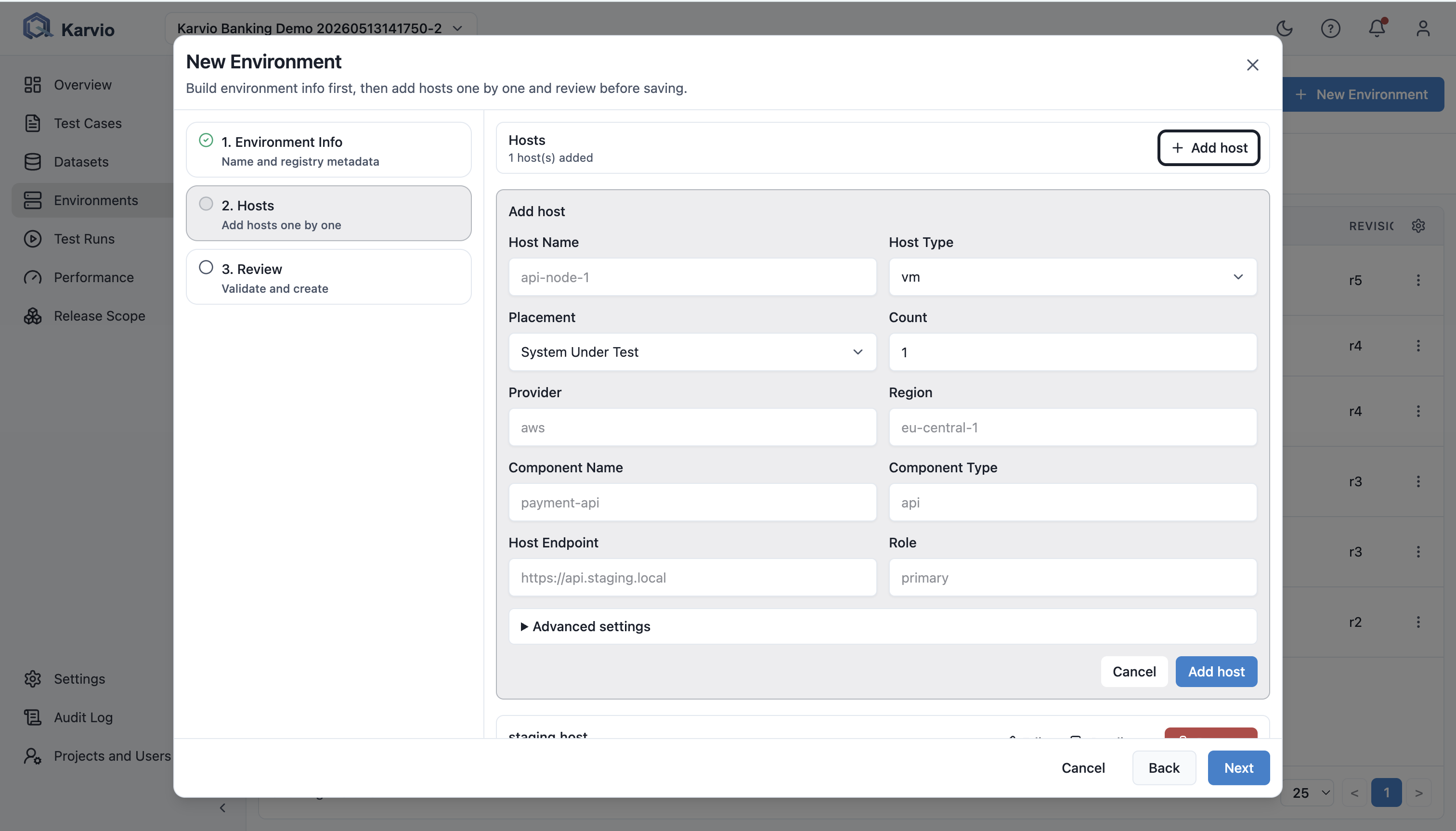The image size is (1456, 831).
Task: Open the user profile icon
Action: point(1423,28)
